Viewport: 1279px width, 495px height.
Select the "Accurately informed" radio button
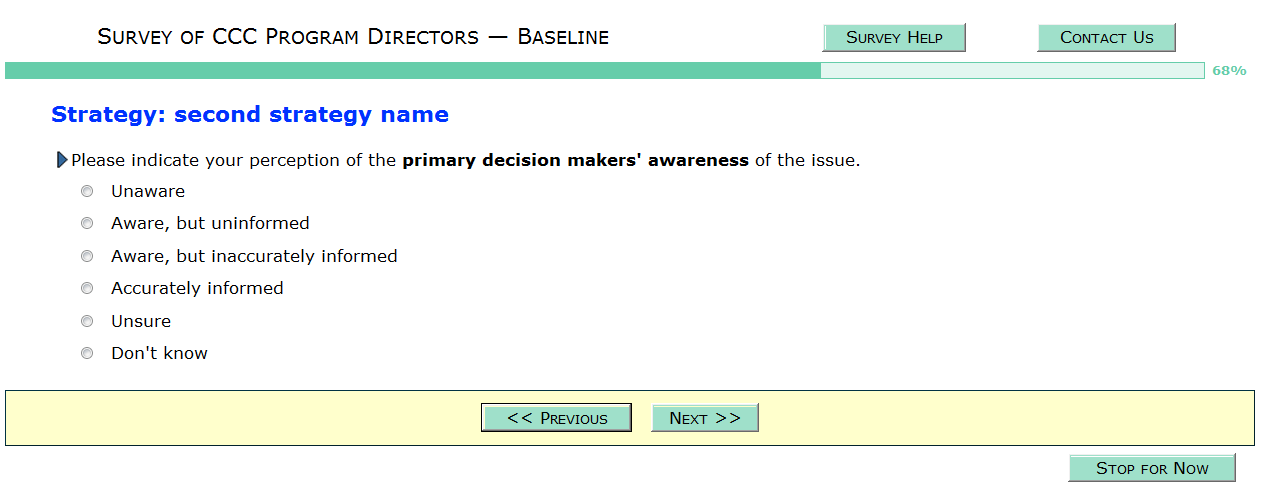pos(87,288)
